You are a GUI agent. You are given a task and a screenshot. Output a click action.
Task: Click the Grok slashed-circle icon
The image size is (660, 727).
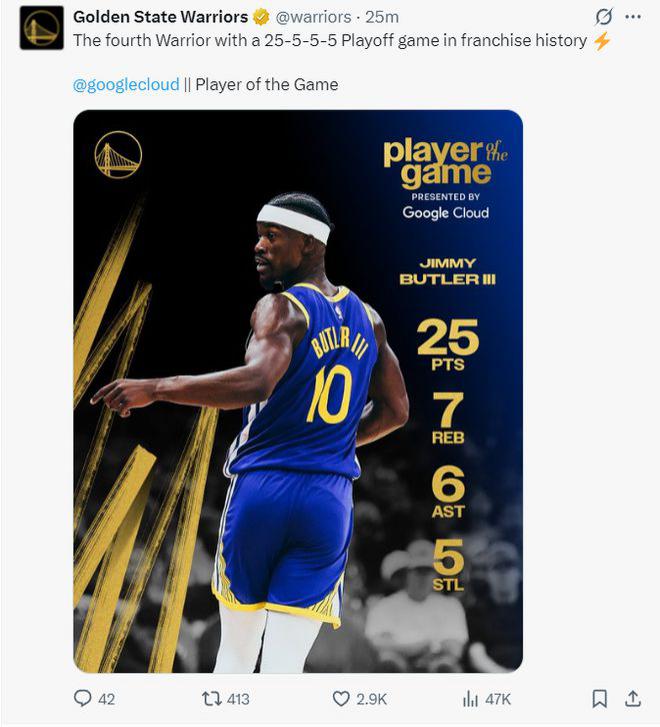[x=603, y=17]
